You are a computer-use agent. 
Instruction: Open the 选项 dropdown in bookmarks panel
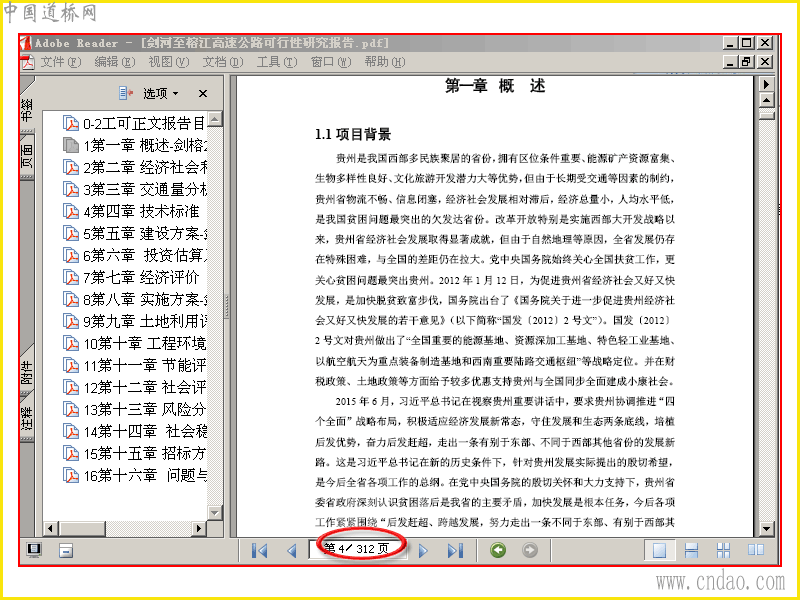coord(160,93)
